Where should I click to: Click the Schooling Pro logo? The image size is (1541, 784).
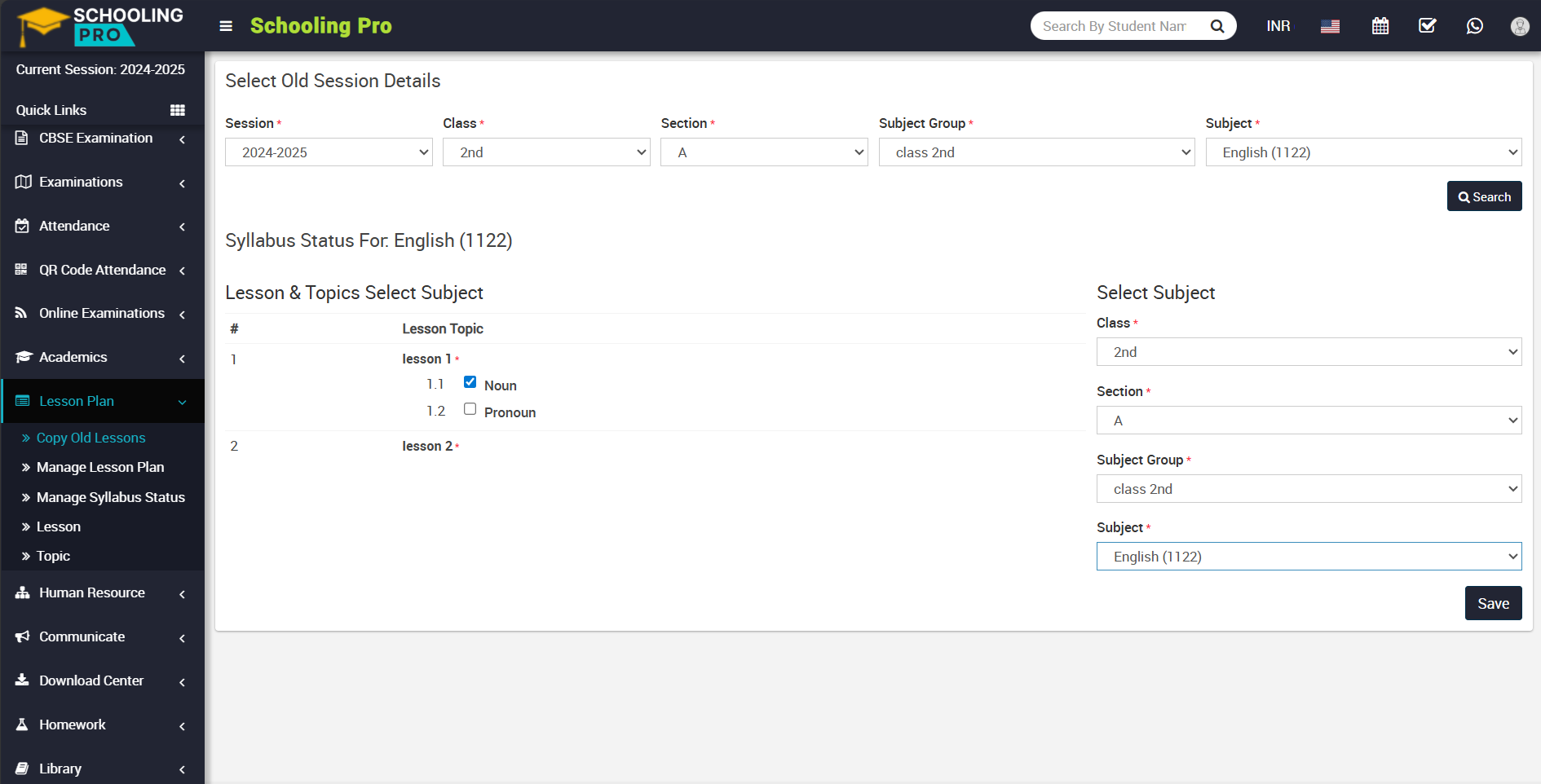point(101,26)
